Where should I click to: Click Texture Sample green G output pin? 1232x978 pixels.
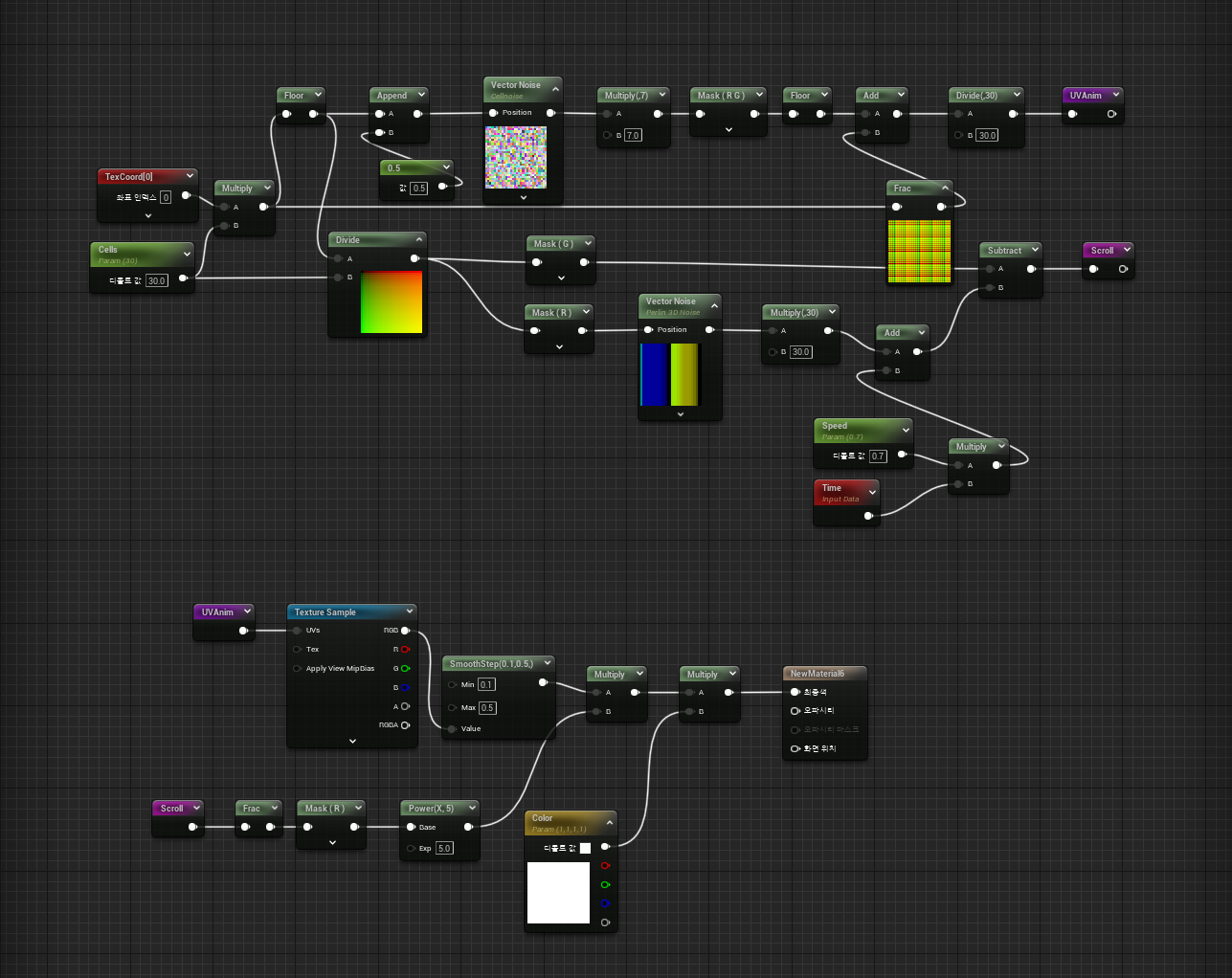406,669
